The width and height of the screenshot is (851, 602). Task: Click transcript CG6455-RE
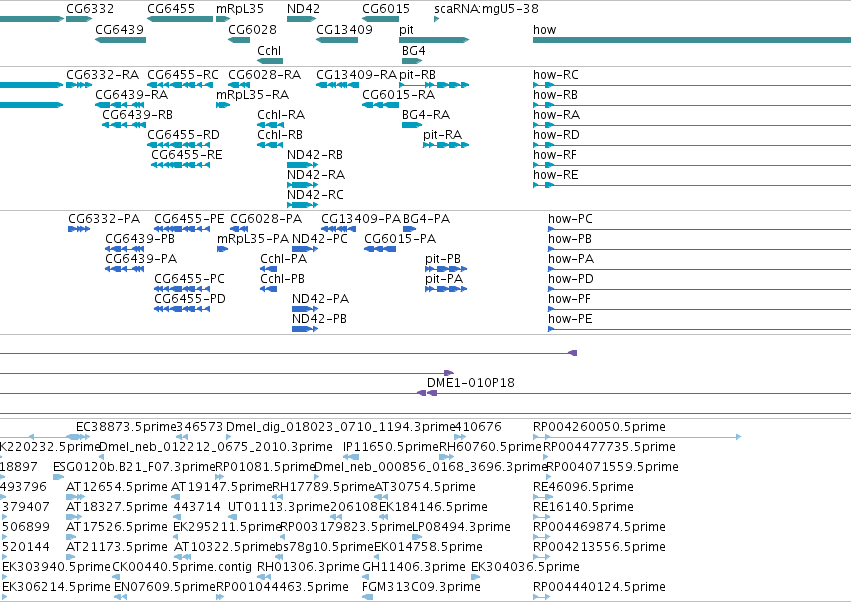[x=187, y=155]
